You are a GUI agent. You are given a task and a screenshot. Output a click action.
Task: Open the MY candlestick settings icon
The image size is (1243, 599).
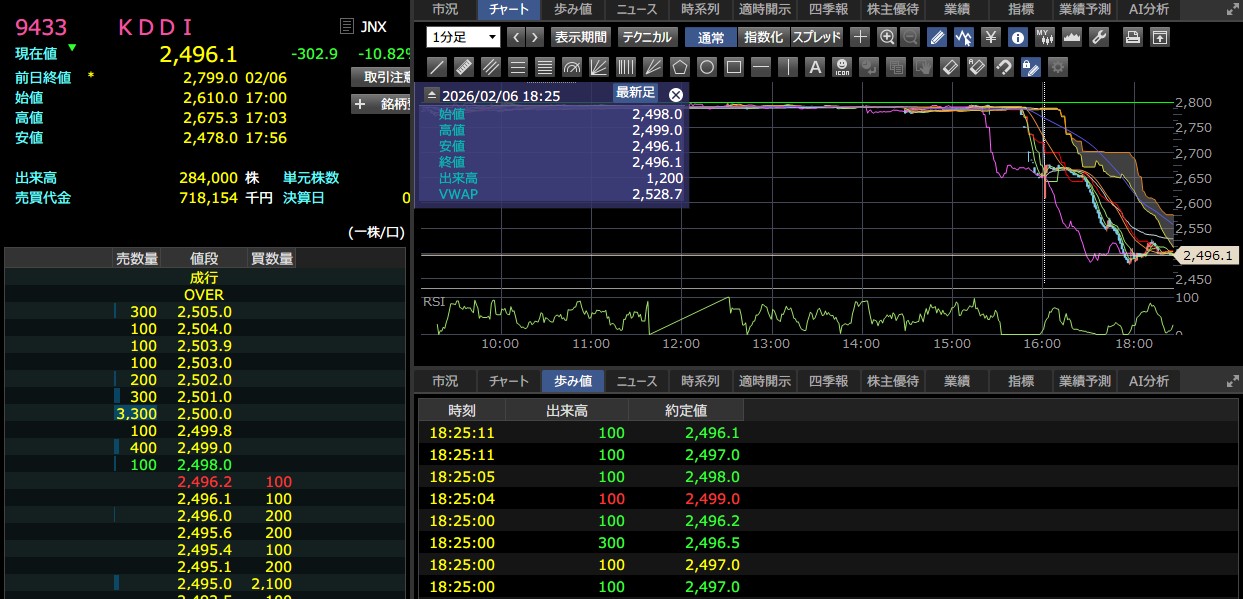click(1044, 38)
